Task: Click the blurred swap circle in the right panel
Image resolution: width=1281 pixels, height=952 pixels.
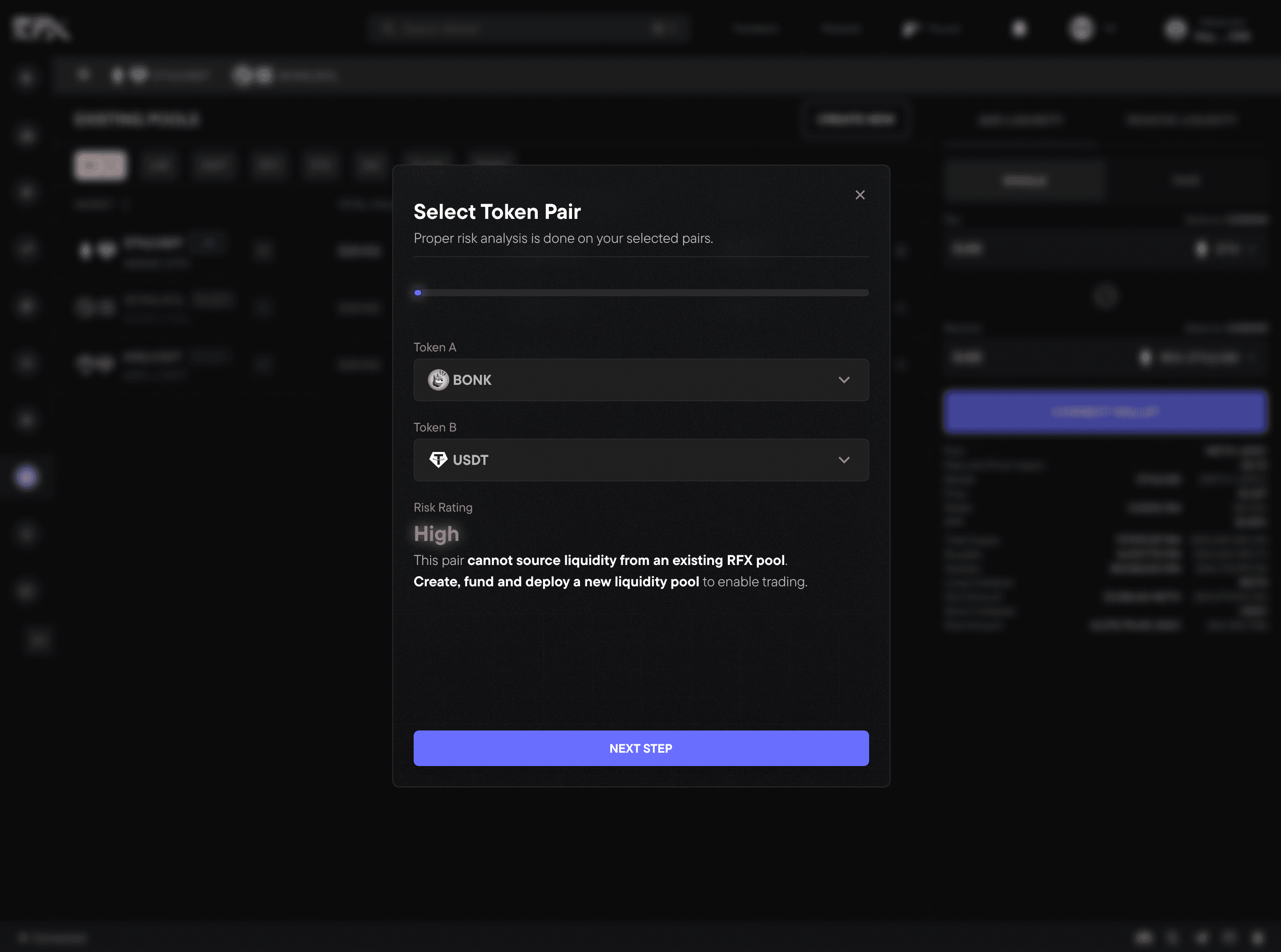Action: [1105, 297]
